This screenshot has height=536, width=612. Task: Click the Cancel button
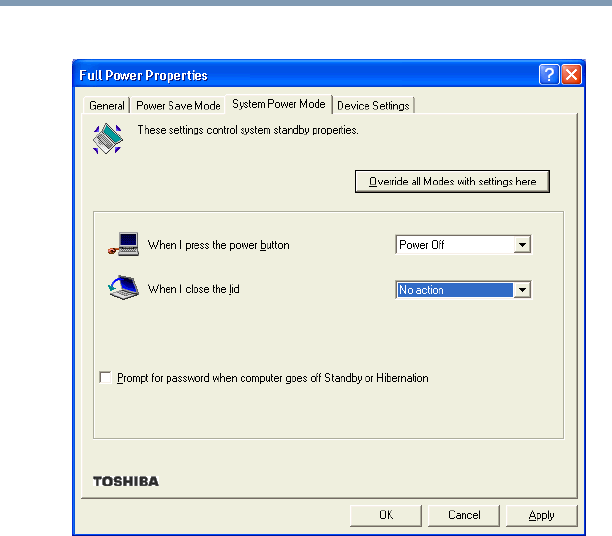pyautogui.click(x=464, y=515)
